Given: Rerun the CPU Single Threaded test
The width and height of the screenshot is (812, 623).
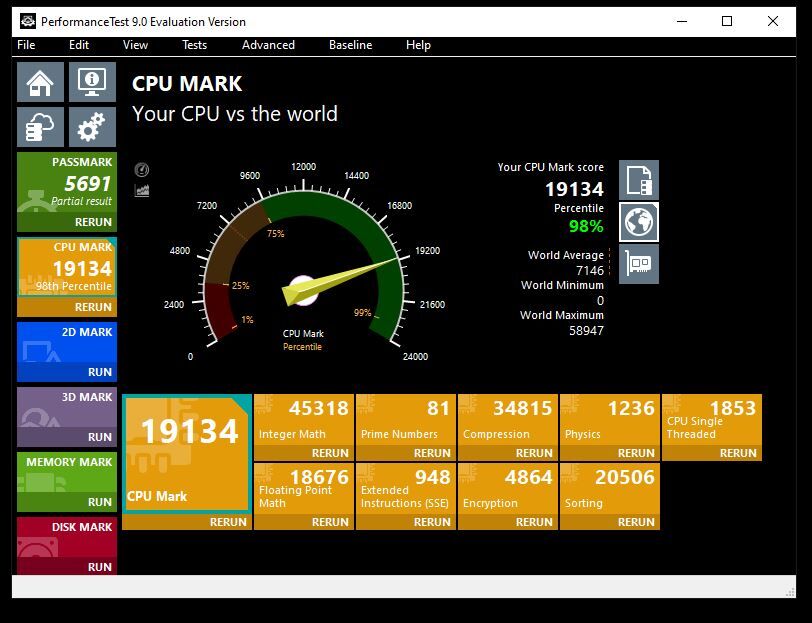Looking at the screenshot, I should pos(712,453).
